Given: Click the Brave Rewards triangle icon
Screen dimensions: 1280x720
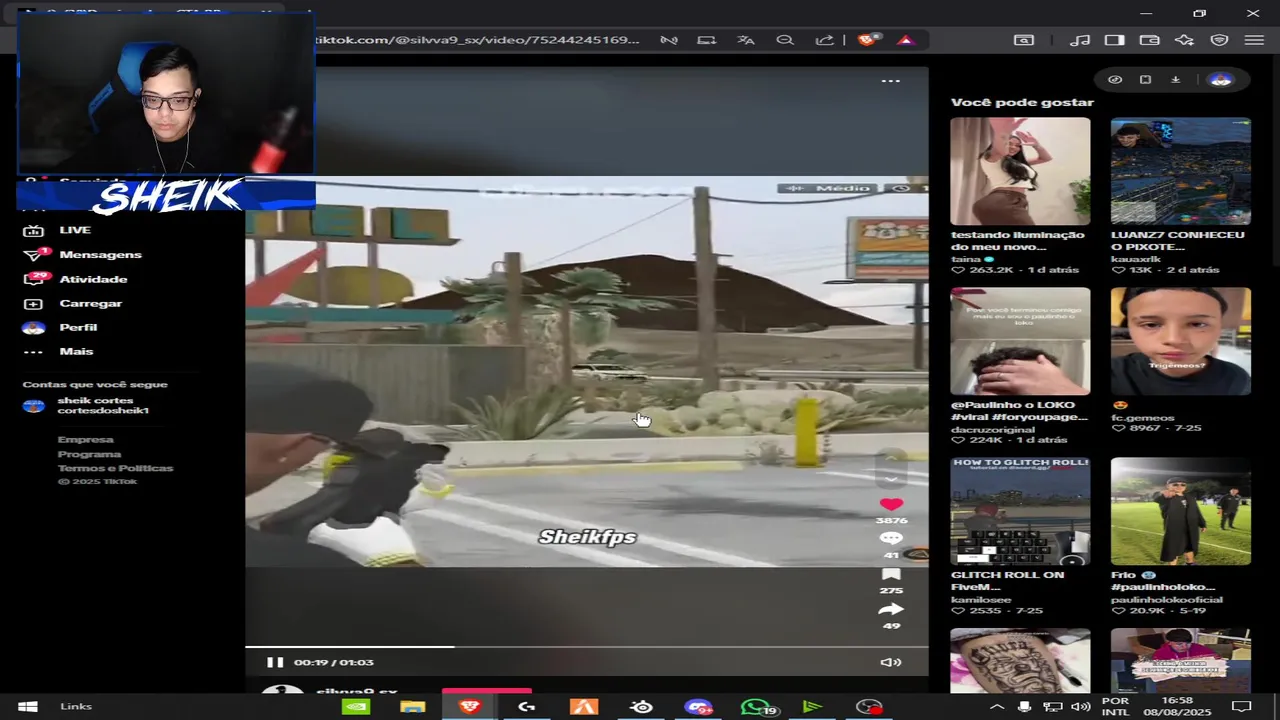Looking at the screenshot, I should pos(905,40).
